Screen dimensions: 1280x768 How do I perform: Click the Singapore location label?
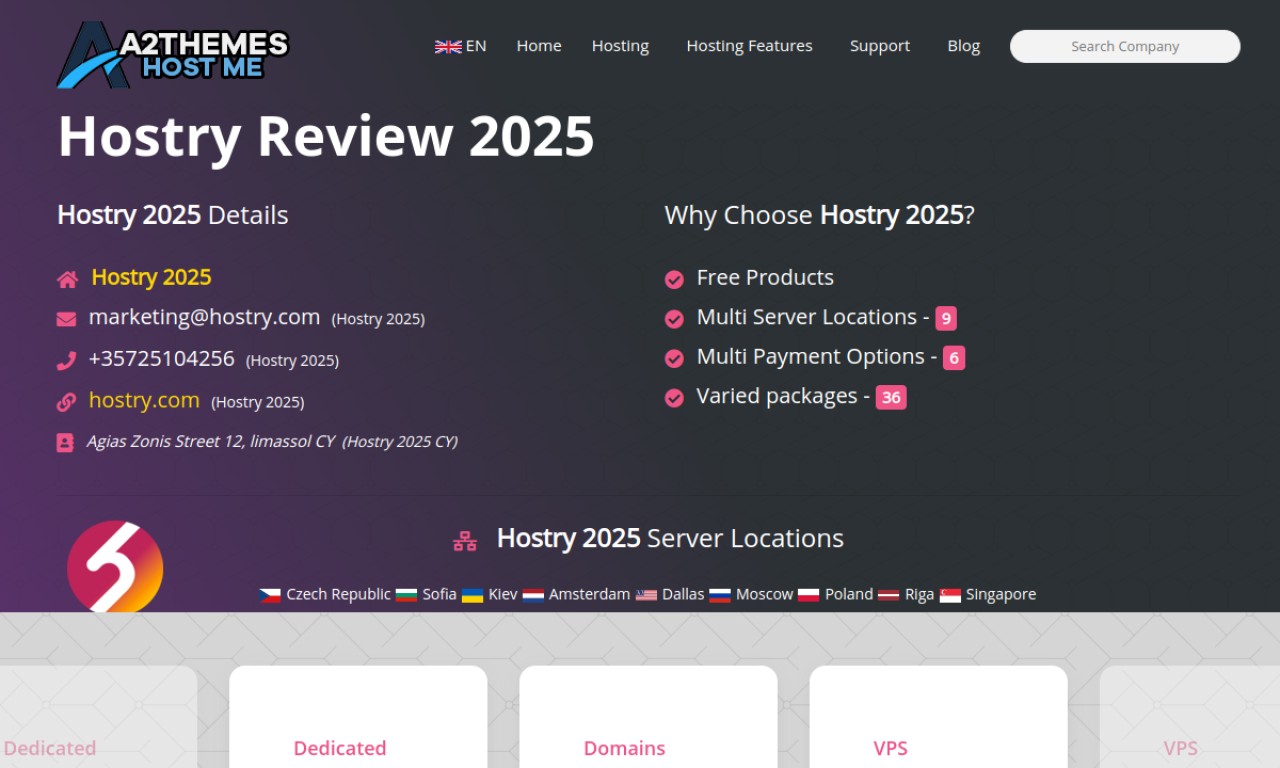[x=1001, y=594]
